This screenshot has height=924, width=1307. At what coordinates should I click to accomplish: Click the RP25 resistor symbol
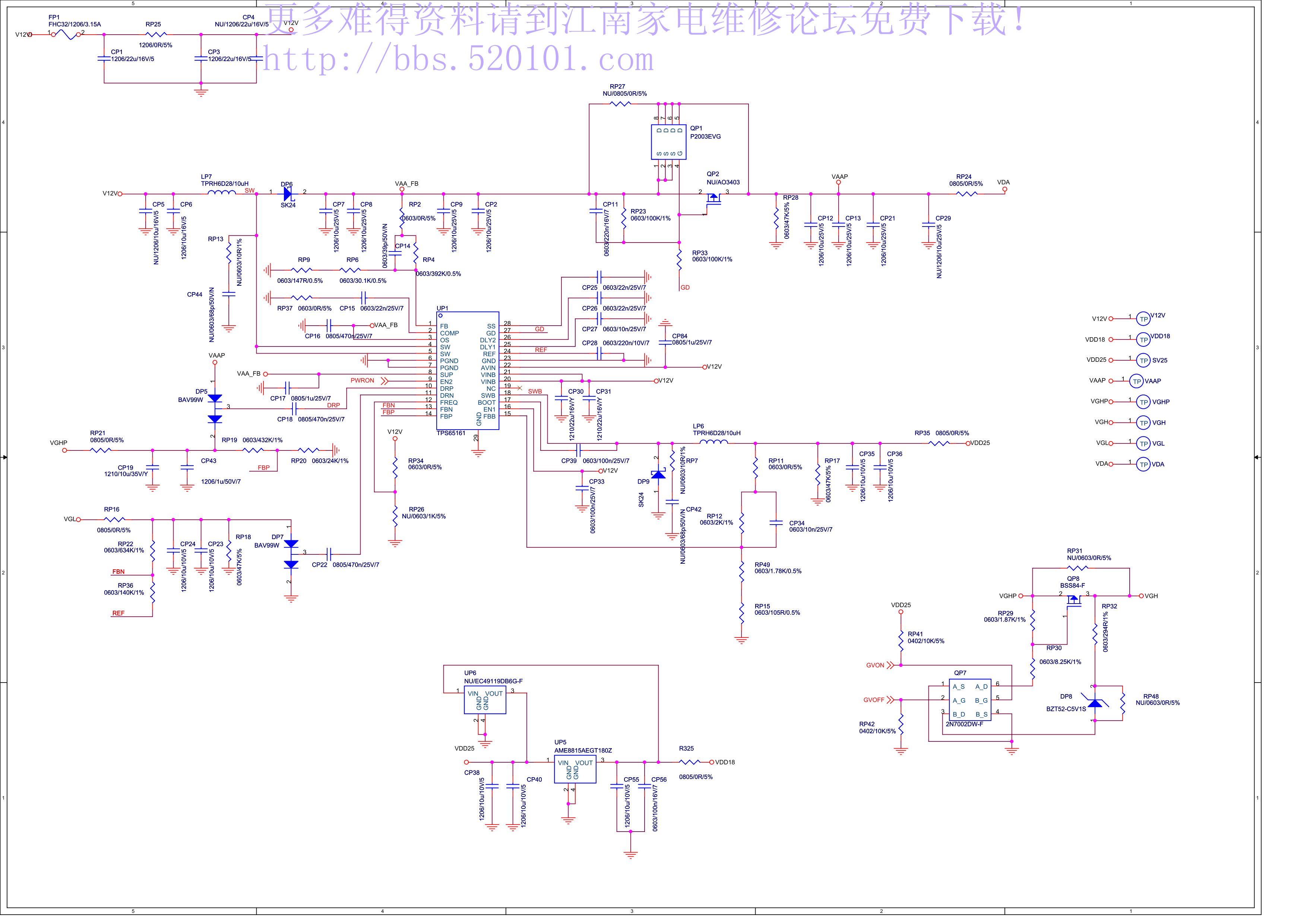click(x=156, y=35)
